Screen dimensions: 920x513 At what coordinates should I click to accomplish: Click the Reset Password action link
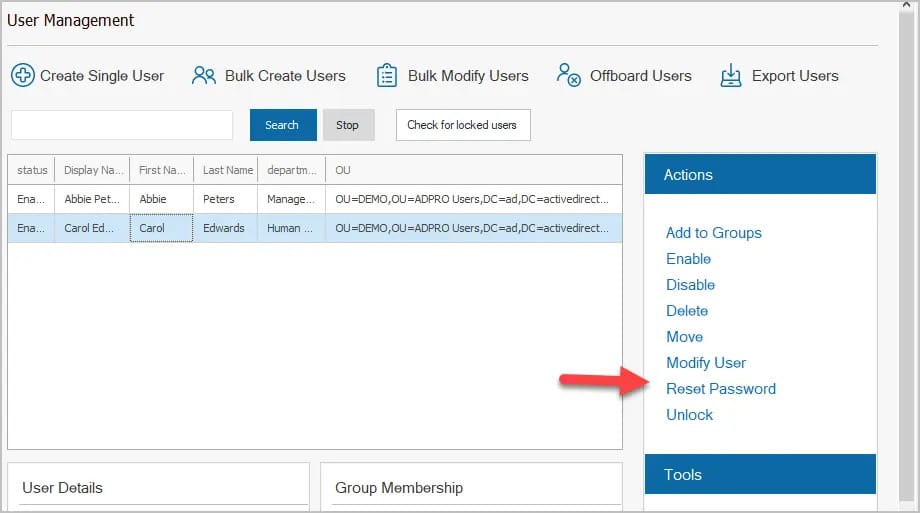click(721, 389)
